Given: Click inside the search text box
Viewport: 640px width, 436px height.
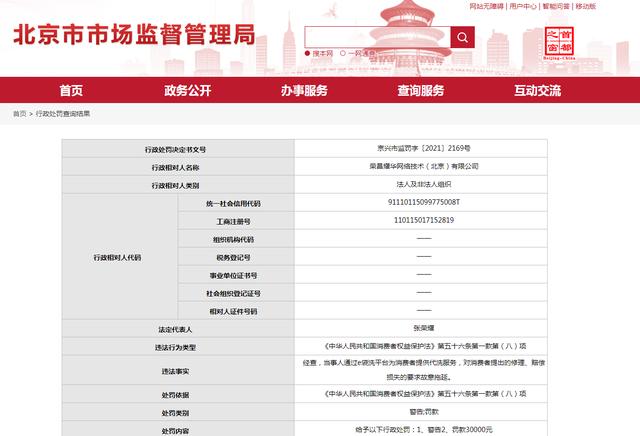Looking at the screenshot, I should [x=377, y=37].
